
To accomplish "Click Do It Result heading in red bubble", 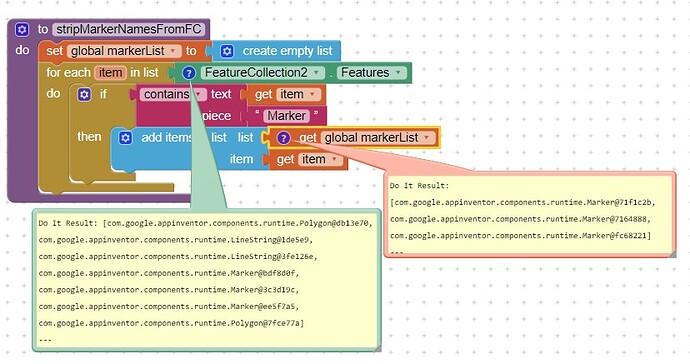I will coord(419,186).
